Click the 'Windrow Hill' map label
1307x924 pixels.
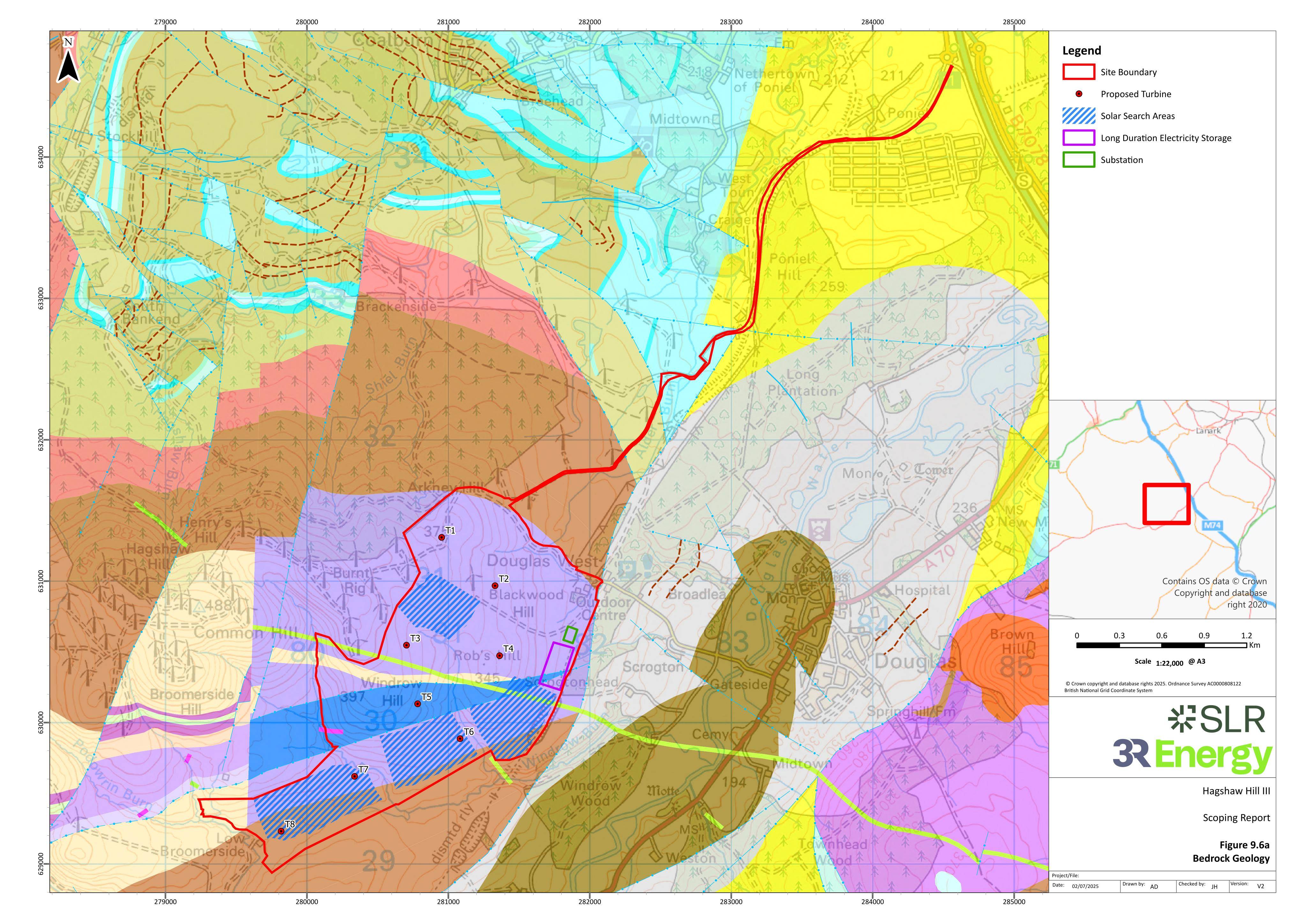392,691
